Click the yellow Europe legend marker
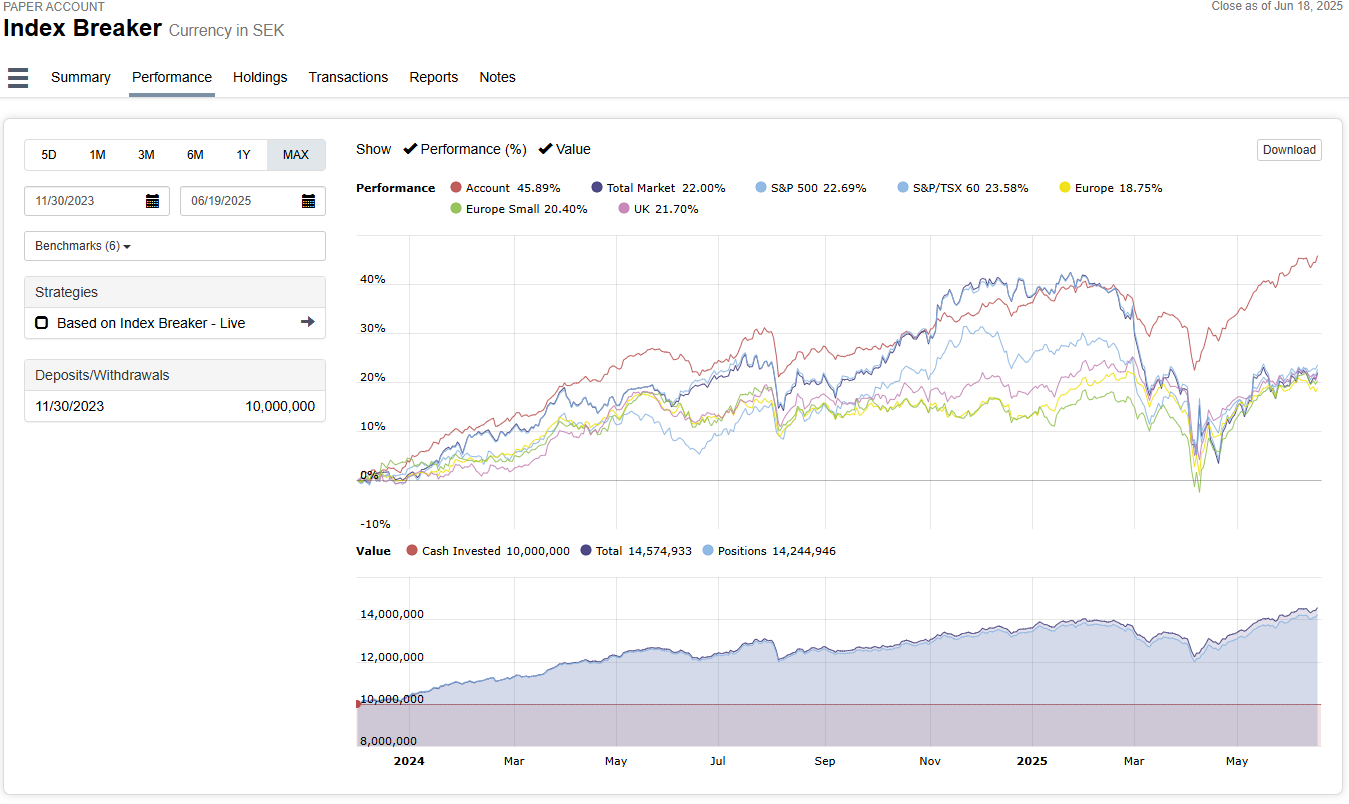Viewport: 1349px width, 804px height. point(1065,188)
